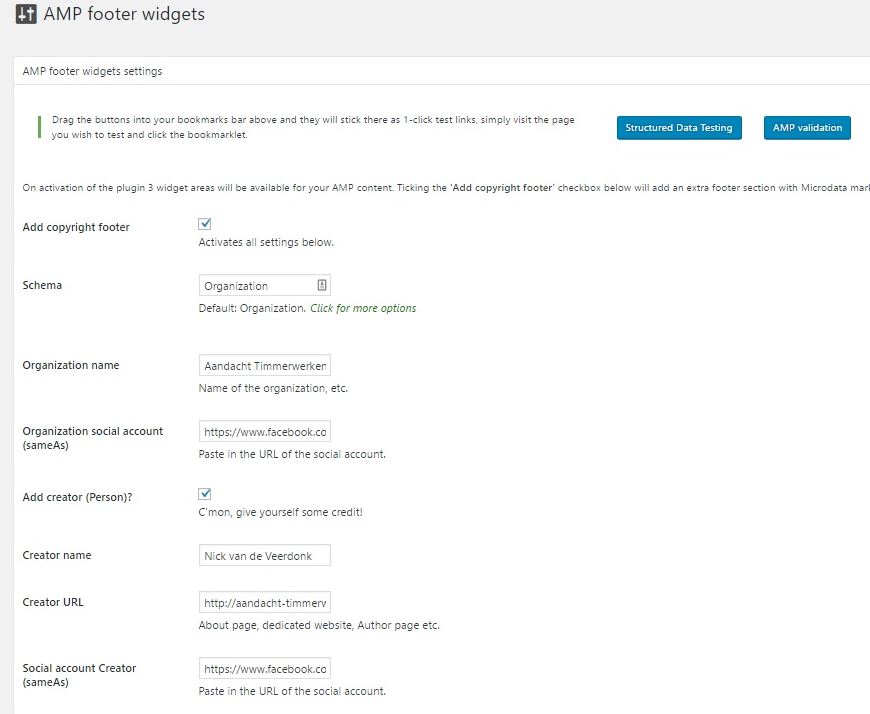
Task: Click the 'Add creator (Person)?' label text
Action: pyautogui.click(x=78, y=497)
